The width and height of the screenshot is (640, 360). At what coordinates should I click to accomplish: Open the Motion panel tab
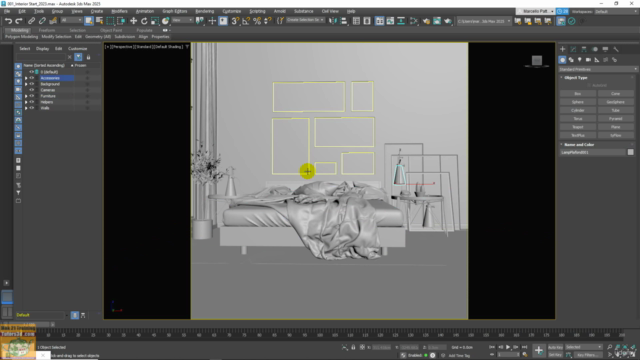coord(595,49)
